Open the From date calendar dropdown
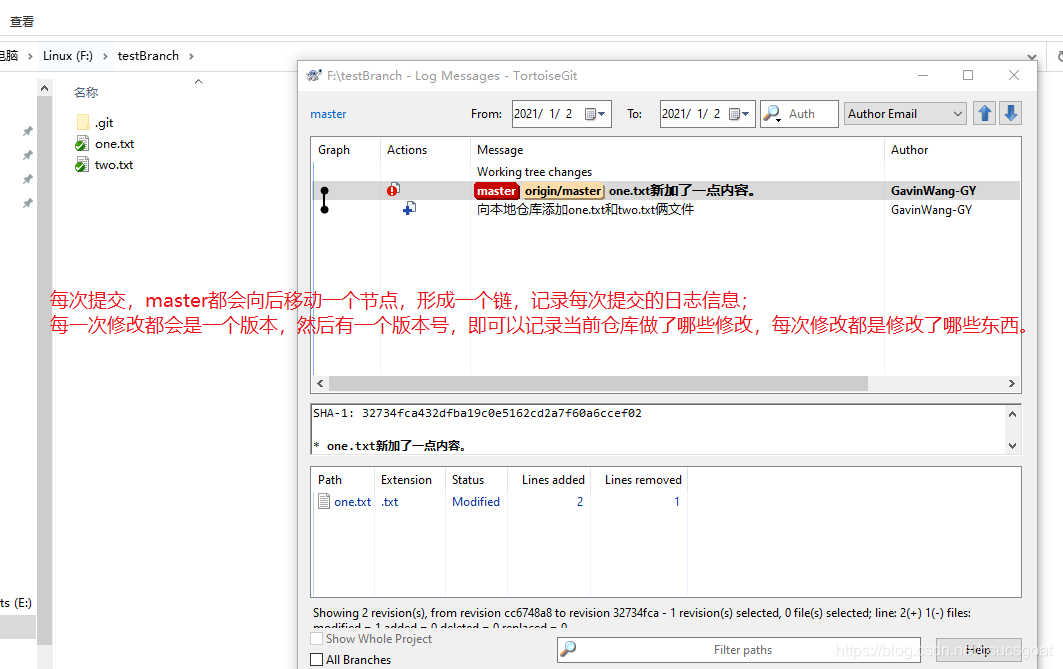Image resolution: width=1063 pixels, height=669 pixels. (595, 114)
